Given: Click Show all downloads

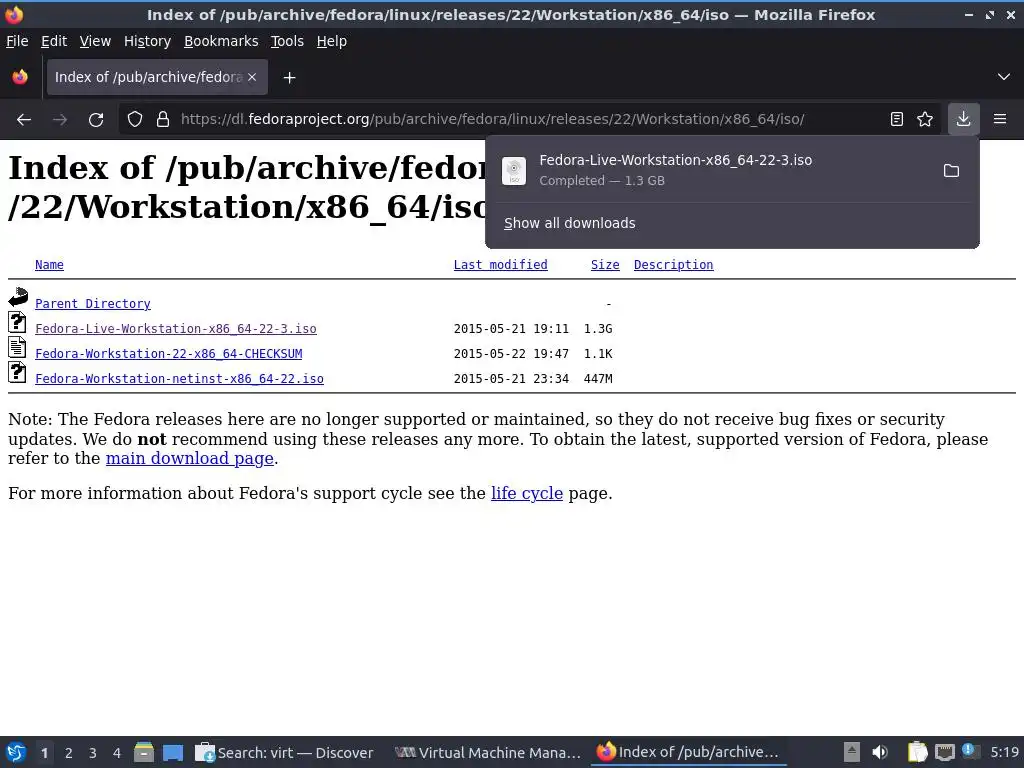Looking at the screenshot, I should (569, 223).
